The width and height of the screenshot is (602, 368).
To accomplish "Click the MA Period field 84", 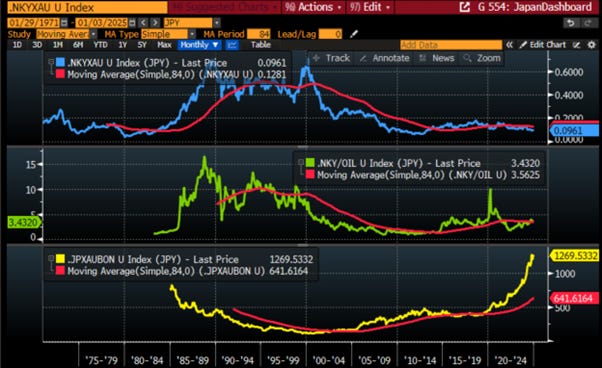I will 259,34.
